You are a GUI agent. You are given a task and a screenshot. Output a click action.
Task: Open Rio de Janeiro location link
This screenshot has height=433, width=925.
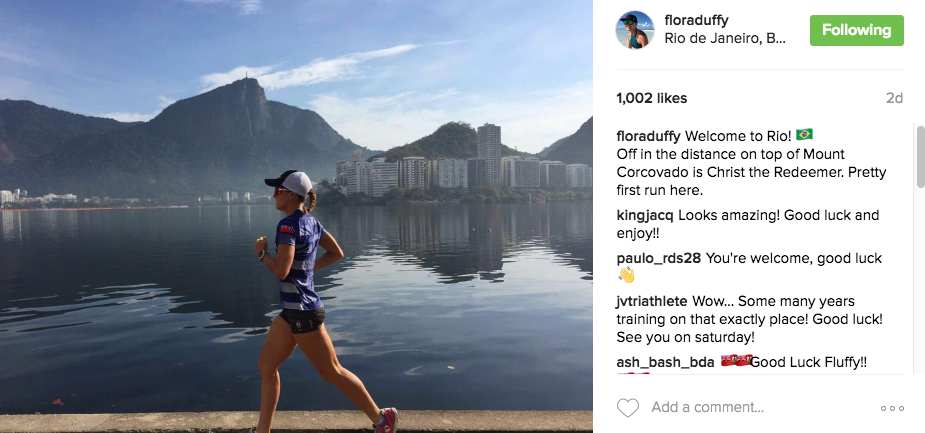pos(725,39)
